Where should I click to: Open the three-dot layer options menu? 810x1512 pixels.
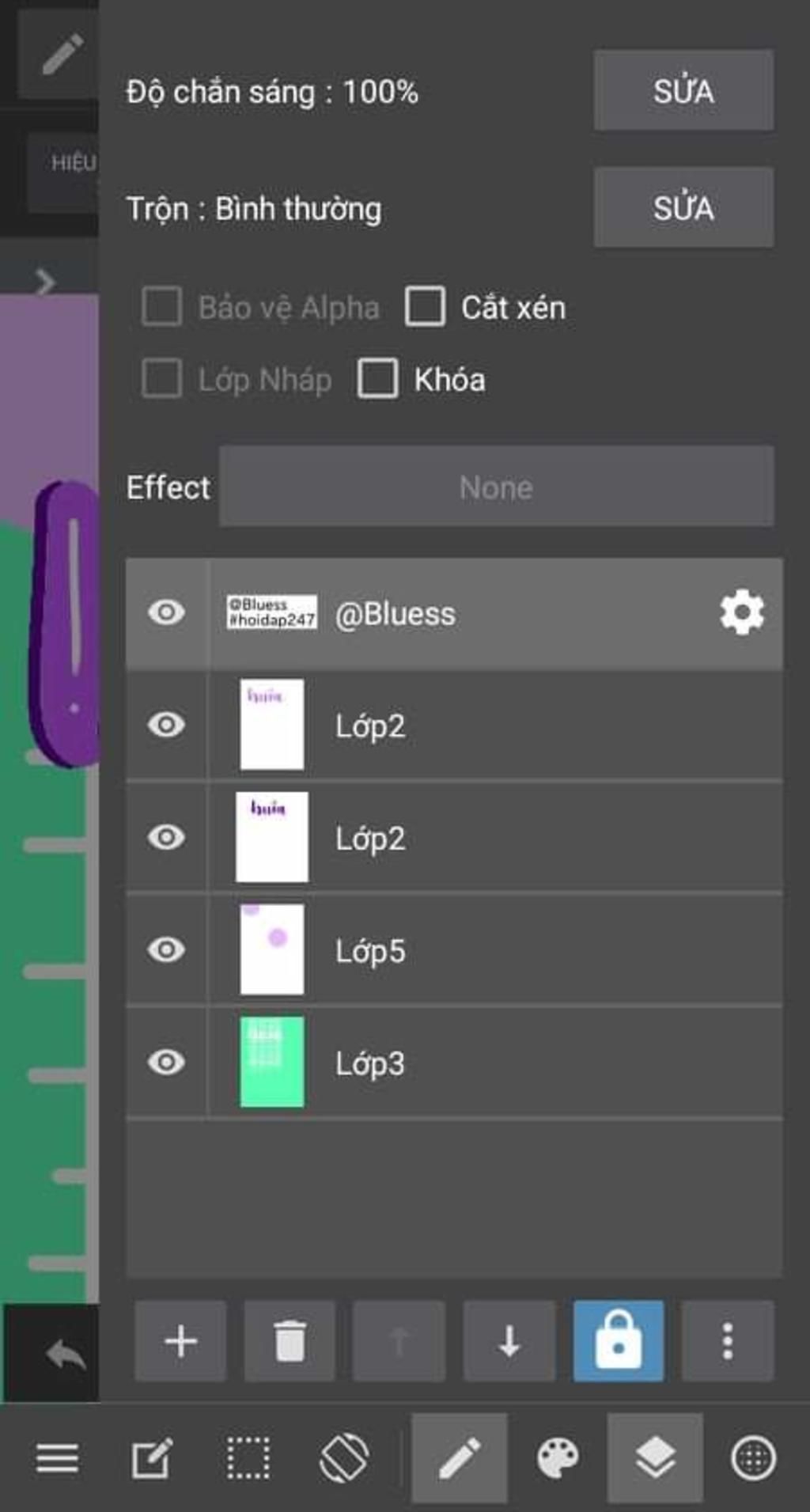[x=727, y=1341]
